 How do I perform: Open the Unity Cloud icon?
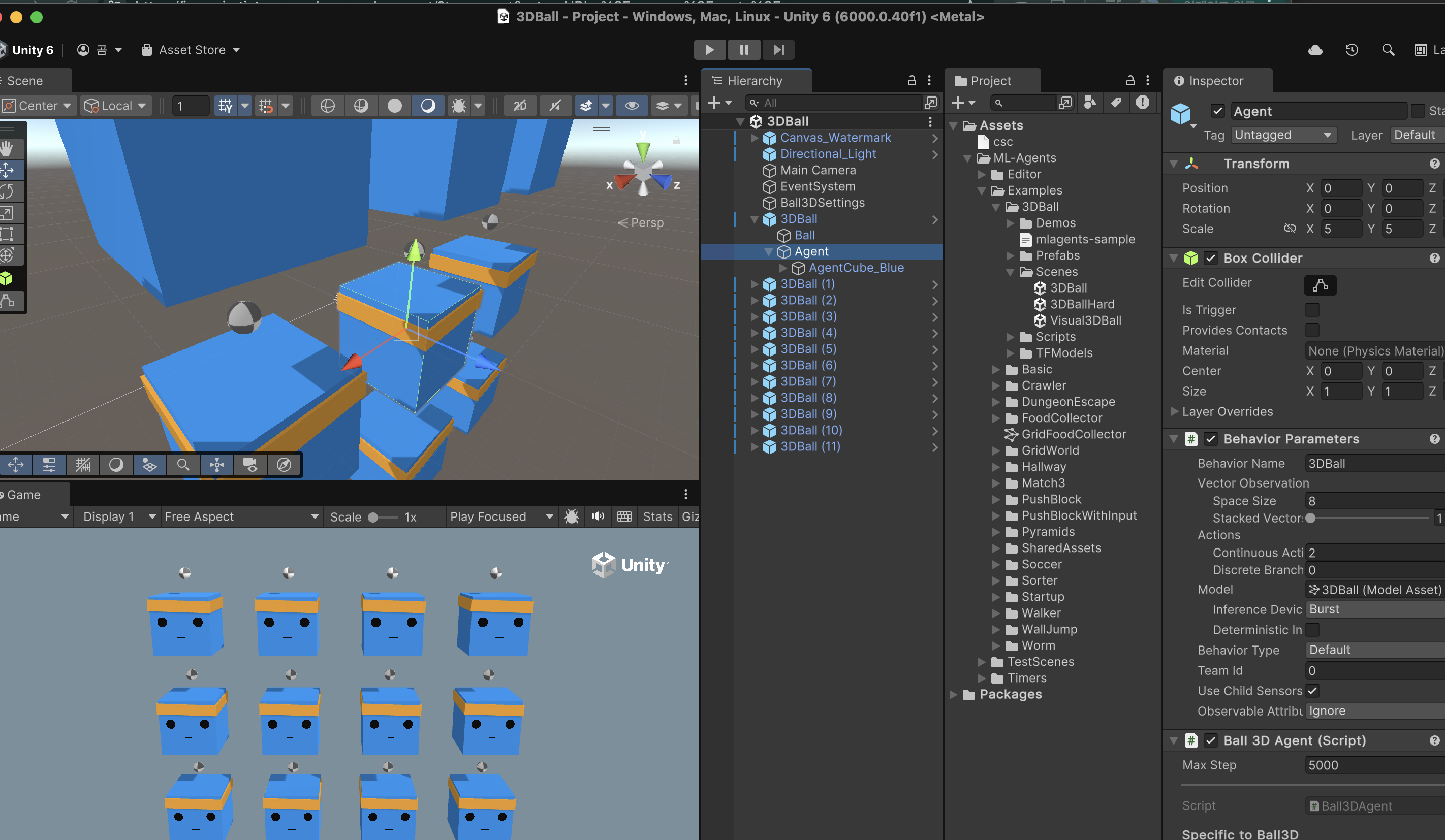(x=1315, y=50)
